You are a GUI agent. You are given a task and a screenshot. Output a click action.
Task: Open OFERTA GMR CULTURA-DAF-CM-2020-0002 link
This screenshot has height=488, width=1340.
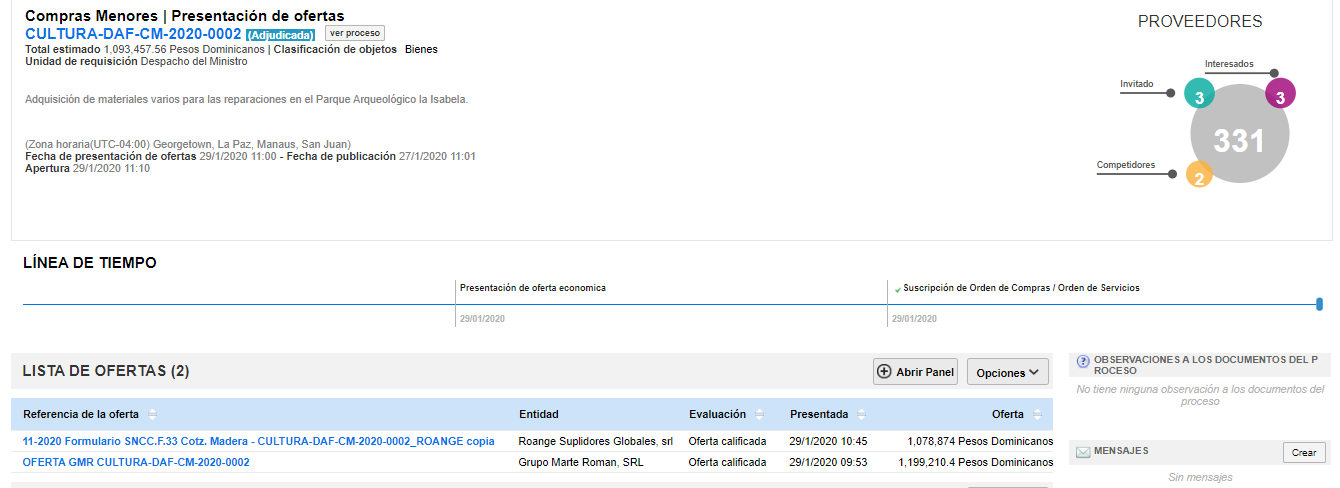point(136,462)
